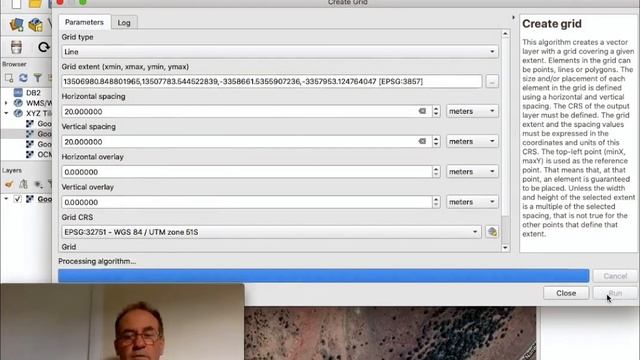Open Data Source Manager icon
This screenshot has width=640, height=360.
point(17,25)
